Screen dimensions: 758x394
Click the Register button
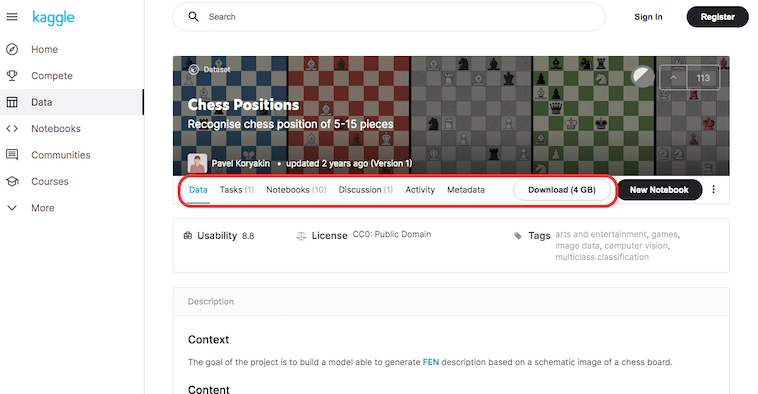(x=717, y=17)
